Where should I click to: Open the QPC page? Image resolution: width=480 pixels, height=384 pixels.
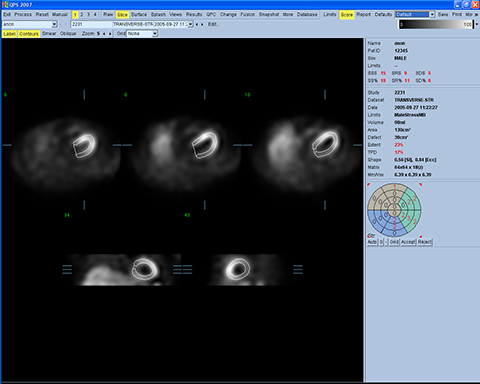(211, 14)
